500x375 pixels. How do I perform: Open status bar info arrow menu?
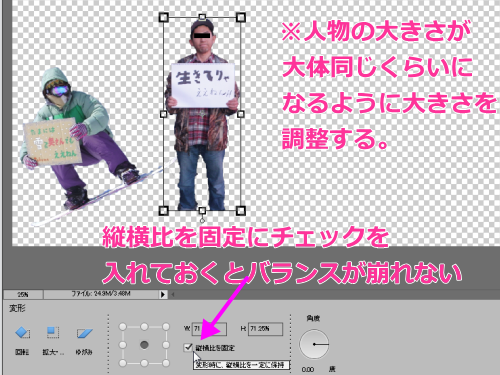point(163,294)
